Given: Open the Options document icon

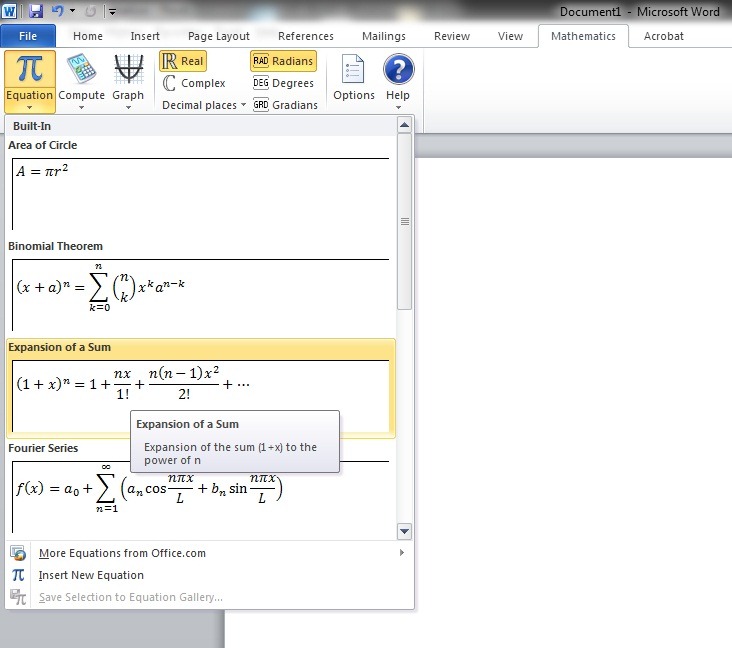Looking at the screenshot, I should click(x=353, y=69).
